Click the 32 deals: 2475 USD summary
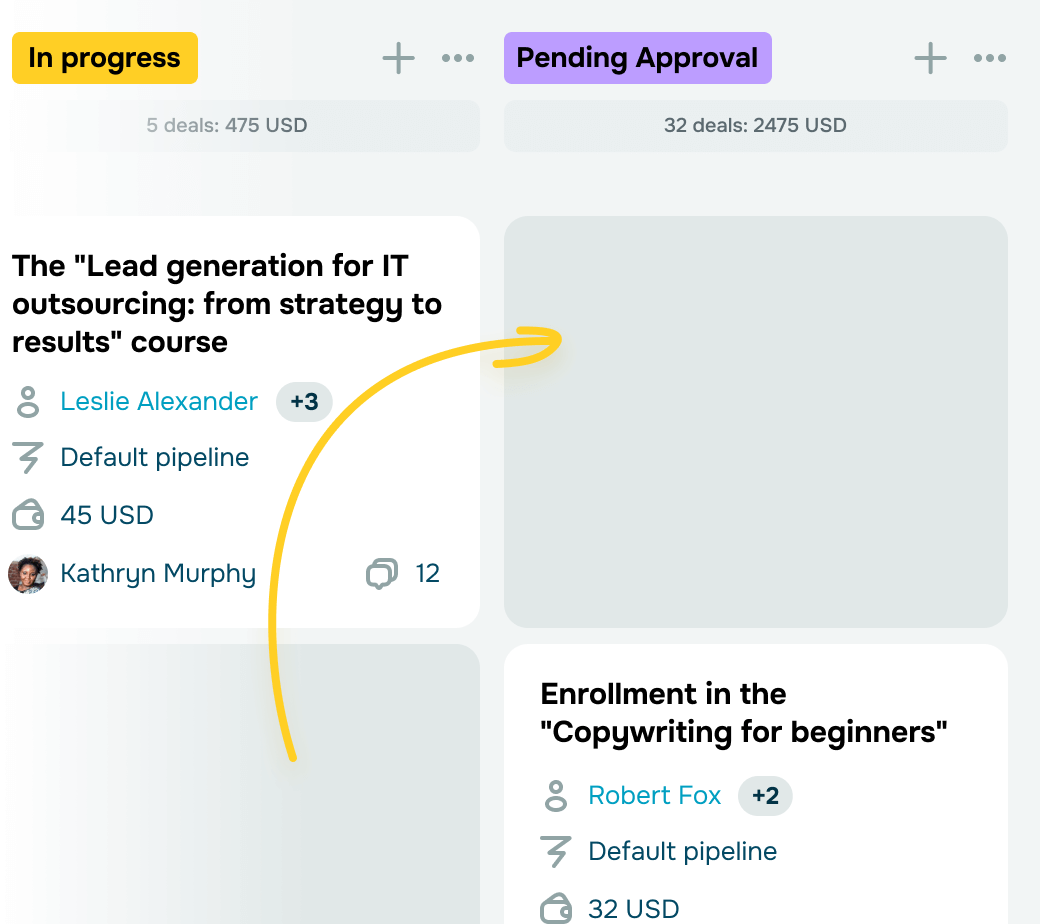Image resolution: width=1040 pixels, height=924 pixels. click(755, 125)
